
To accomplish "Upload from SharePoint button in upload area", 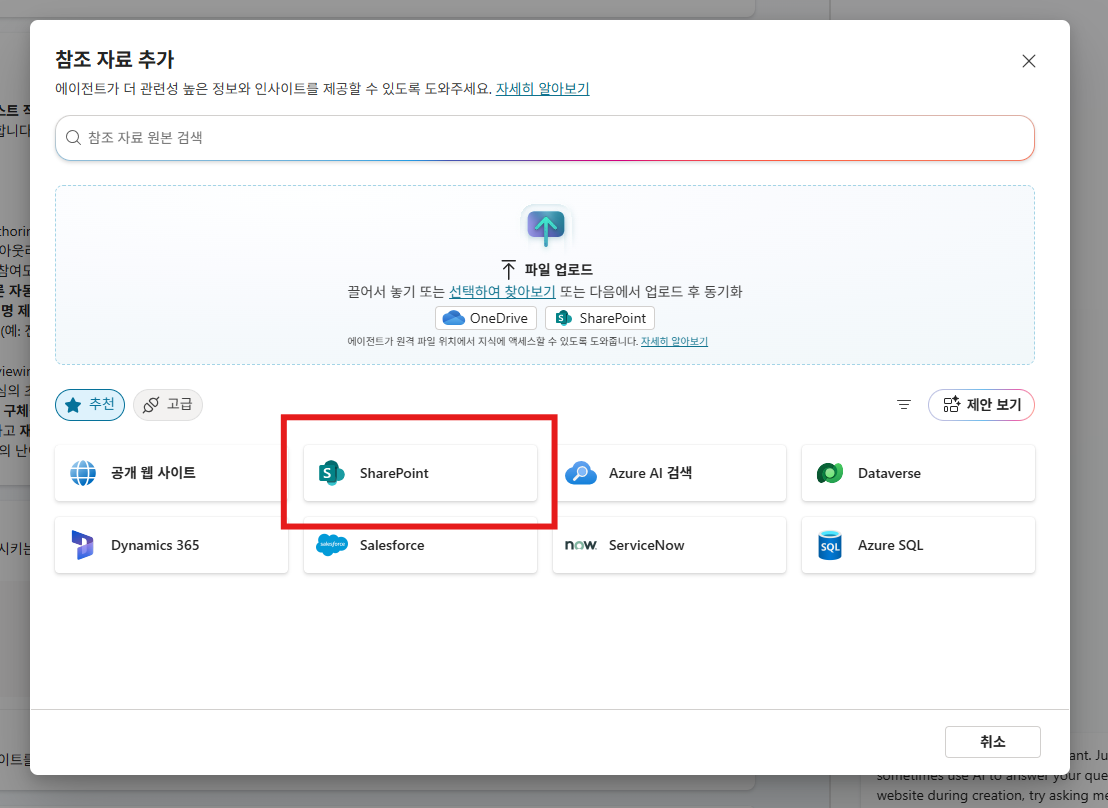I will pyautogui.click(x=600, y=318).
